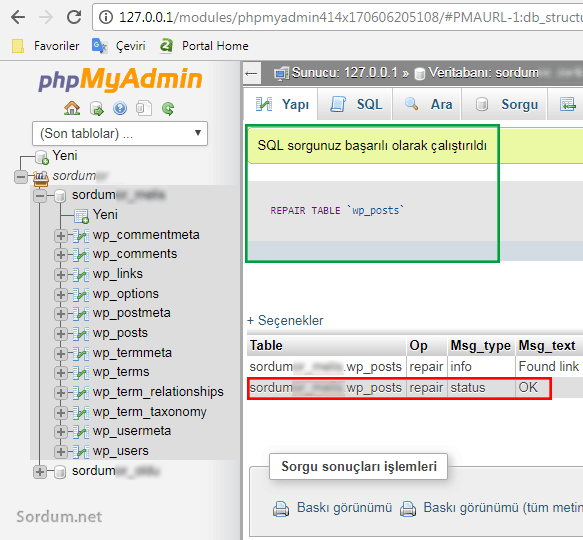This screenshot has height=540, width=583.
Task: Click Baskı görünümü (tüm metin) link
Action: (x=503, y=508)
